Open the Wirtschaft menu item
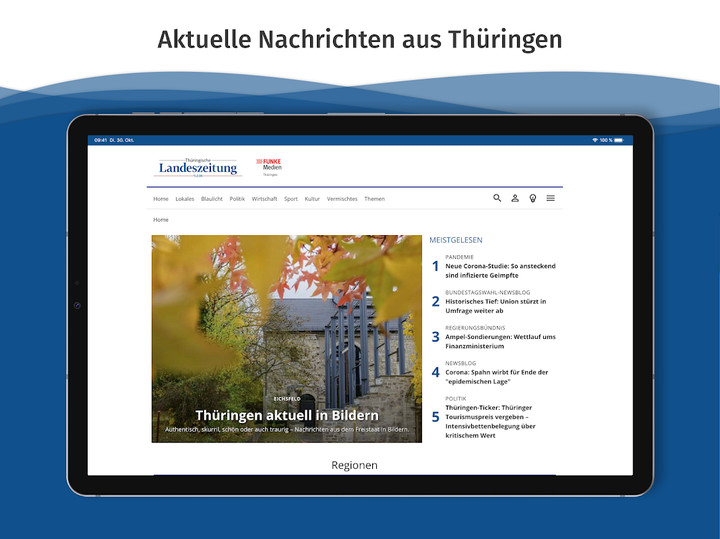720x539 pixels. pyautogui.click(x=264, y=199)
